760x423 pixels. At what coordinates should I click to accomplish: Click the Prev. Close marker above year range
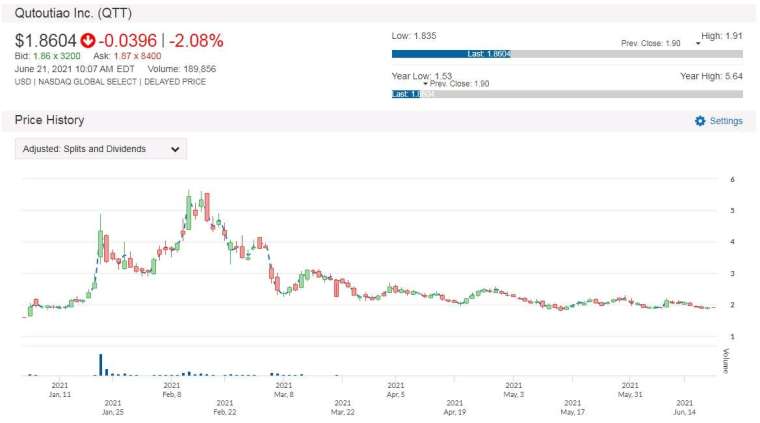point(459,84)
